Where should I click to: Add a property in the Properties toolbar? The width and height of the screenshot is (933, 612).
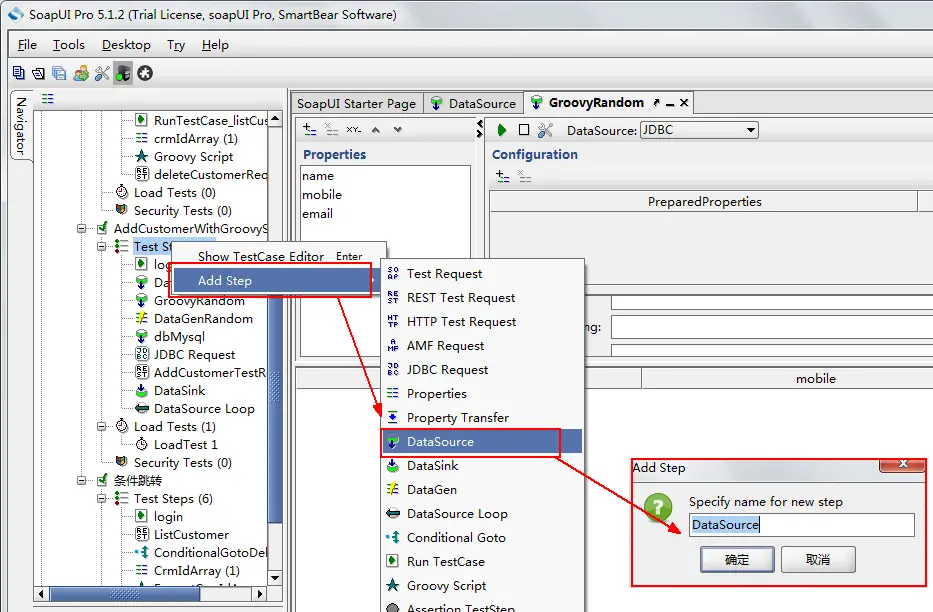pyautogui.click(x=309, y=129)
